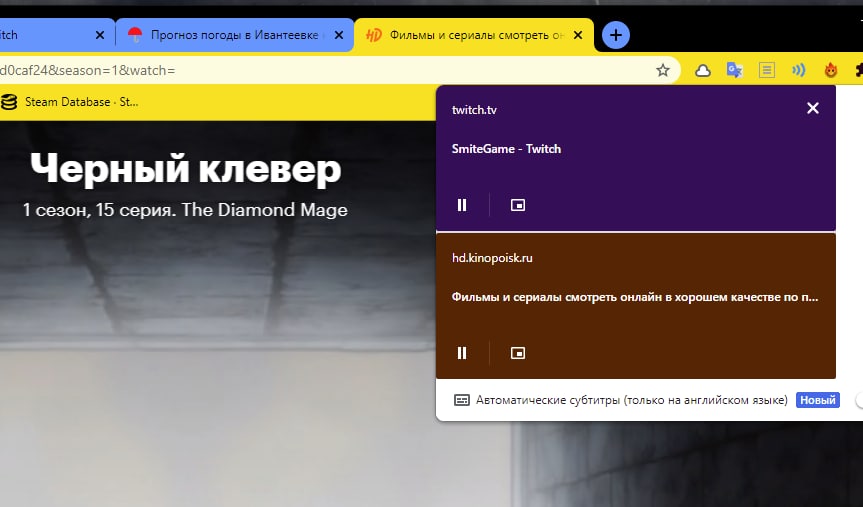Close the Прогноз погоды tab
863x507 pixels.
pyautogui.click(x=339, y=35)
